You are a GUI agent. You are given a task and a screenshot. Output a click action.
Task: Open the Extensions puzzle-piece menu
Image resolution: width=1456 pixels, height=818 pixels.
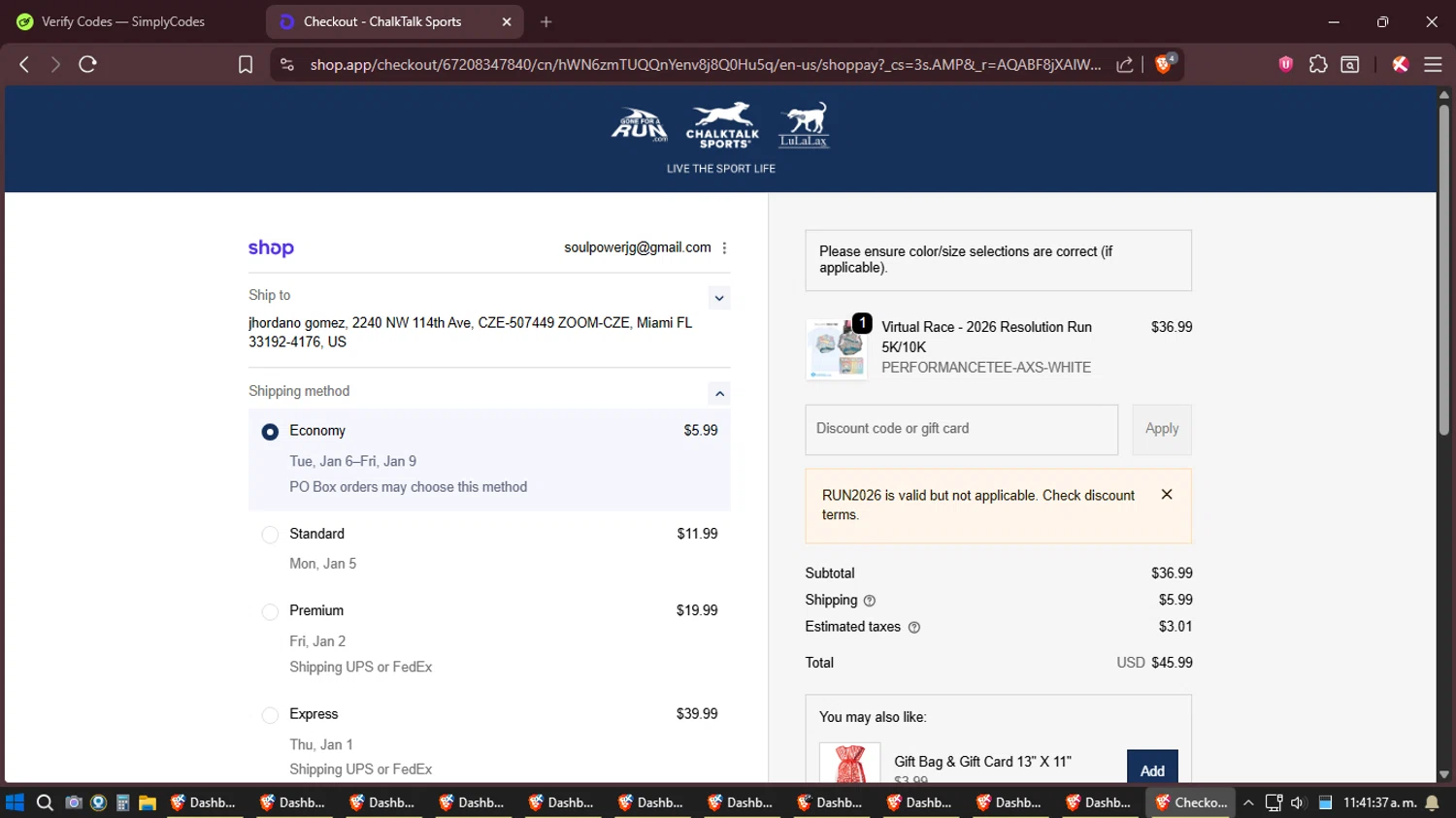coord(1317,64)
